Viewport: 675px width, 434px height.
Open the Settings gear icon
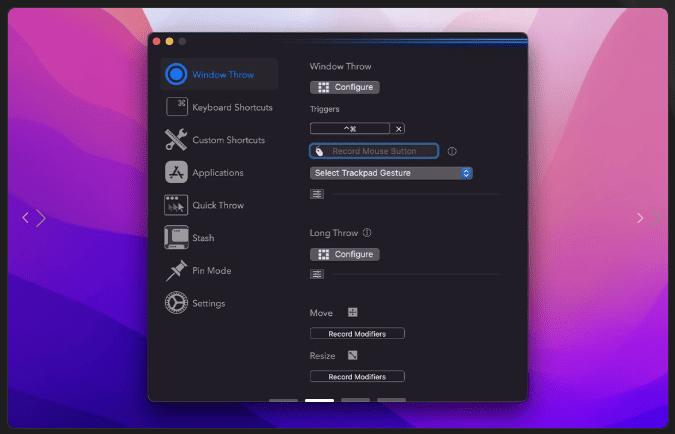click(176, 303)
